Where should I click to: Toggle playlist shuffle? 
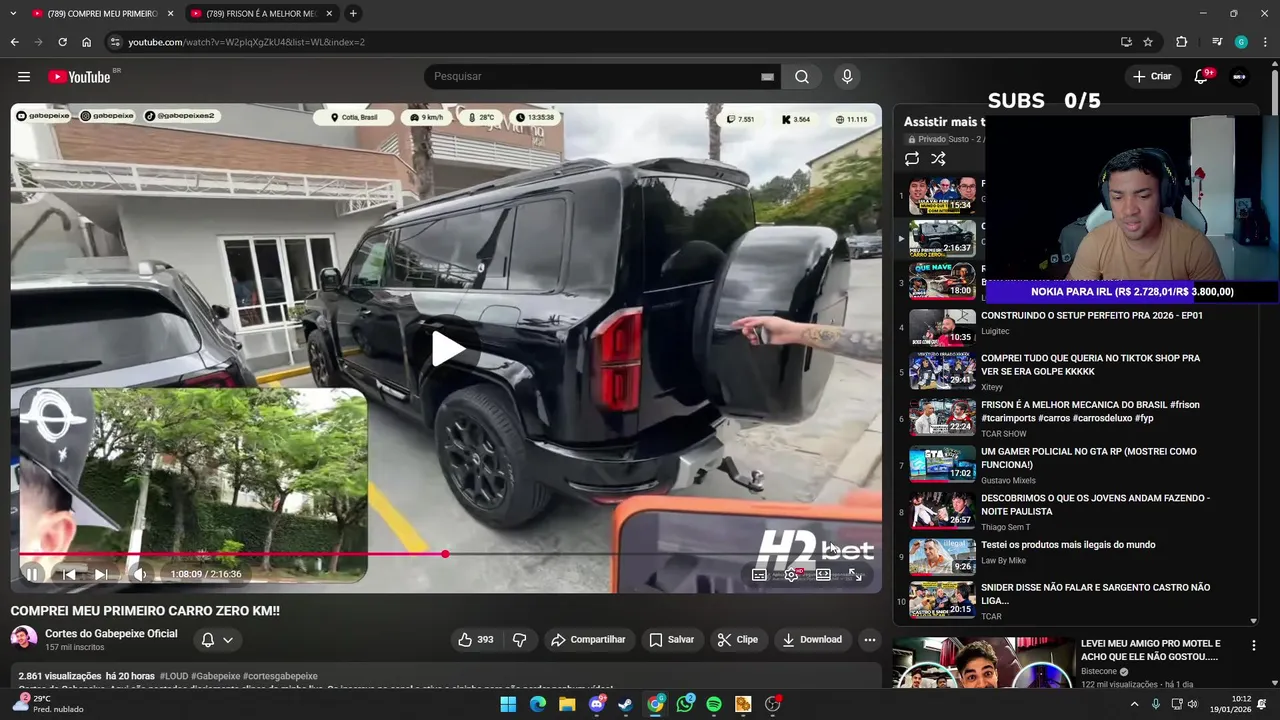(x=938, y=159)
